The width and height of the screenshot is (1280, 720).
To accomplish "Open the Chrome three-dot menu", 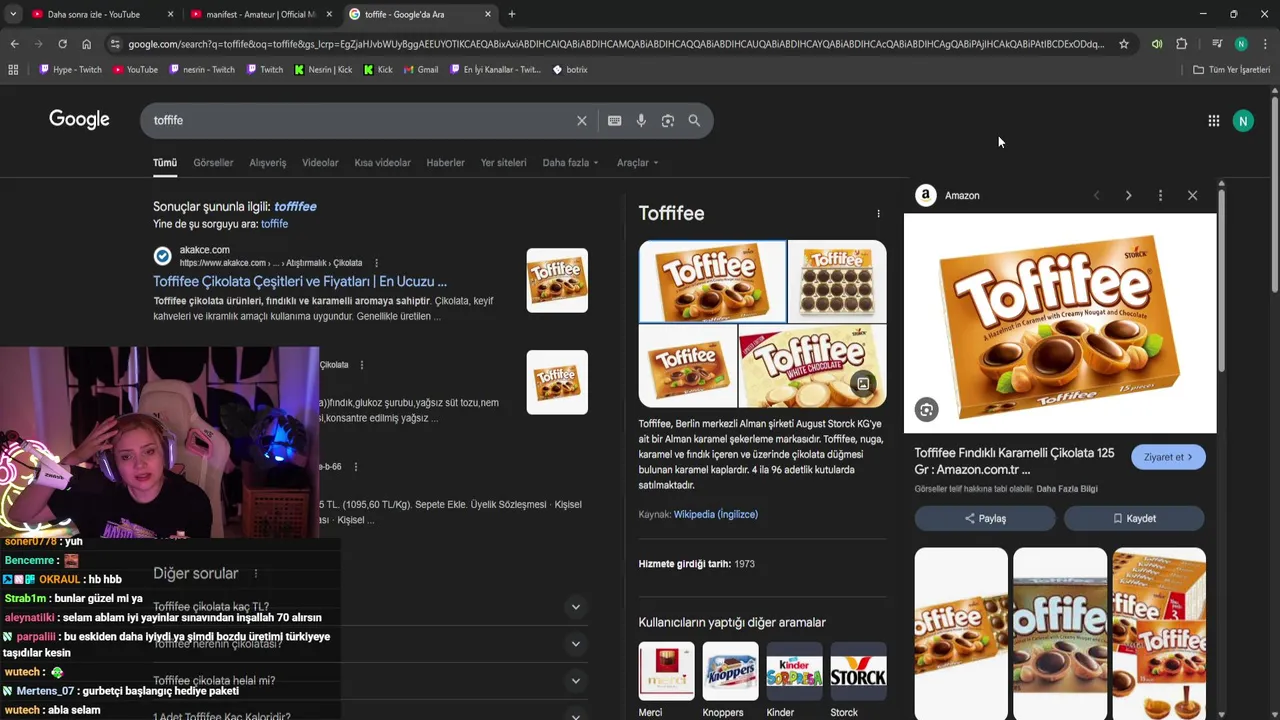I will pos(1265,44).
